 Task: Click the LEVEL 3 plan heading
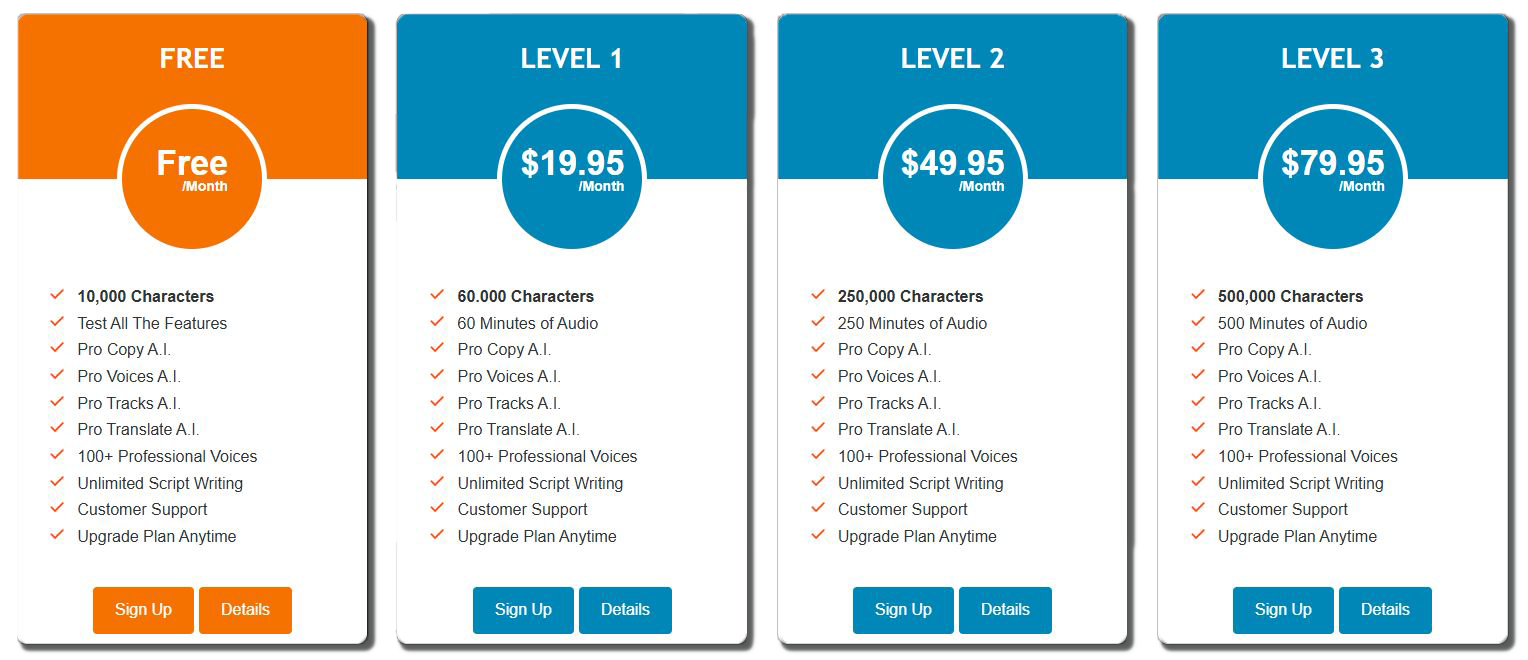pos(1333,59)
